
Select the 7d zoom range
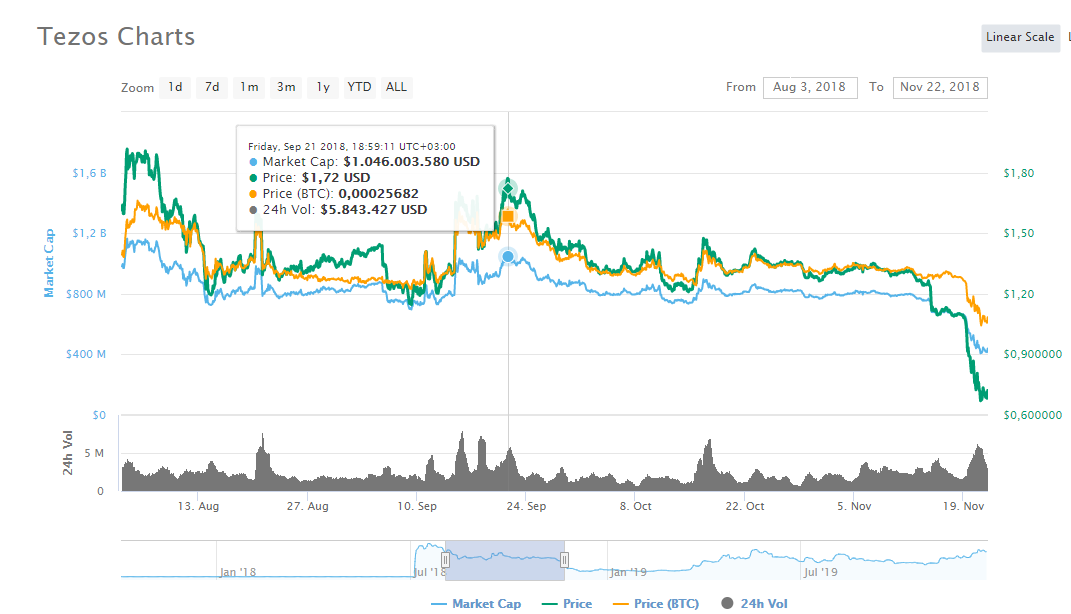212,87
